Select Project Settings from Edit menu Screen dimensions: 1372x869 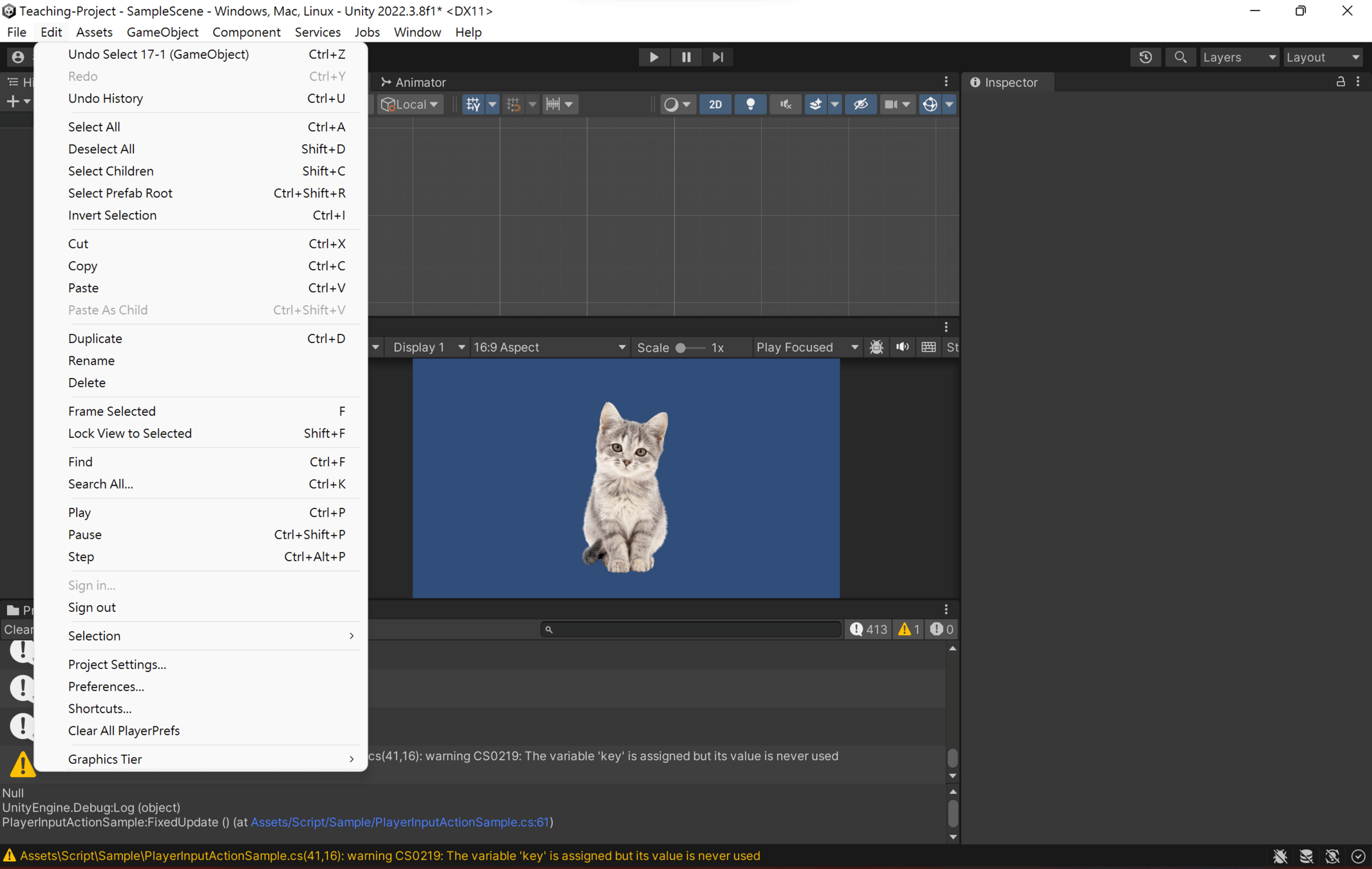[x=117, y=664]
